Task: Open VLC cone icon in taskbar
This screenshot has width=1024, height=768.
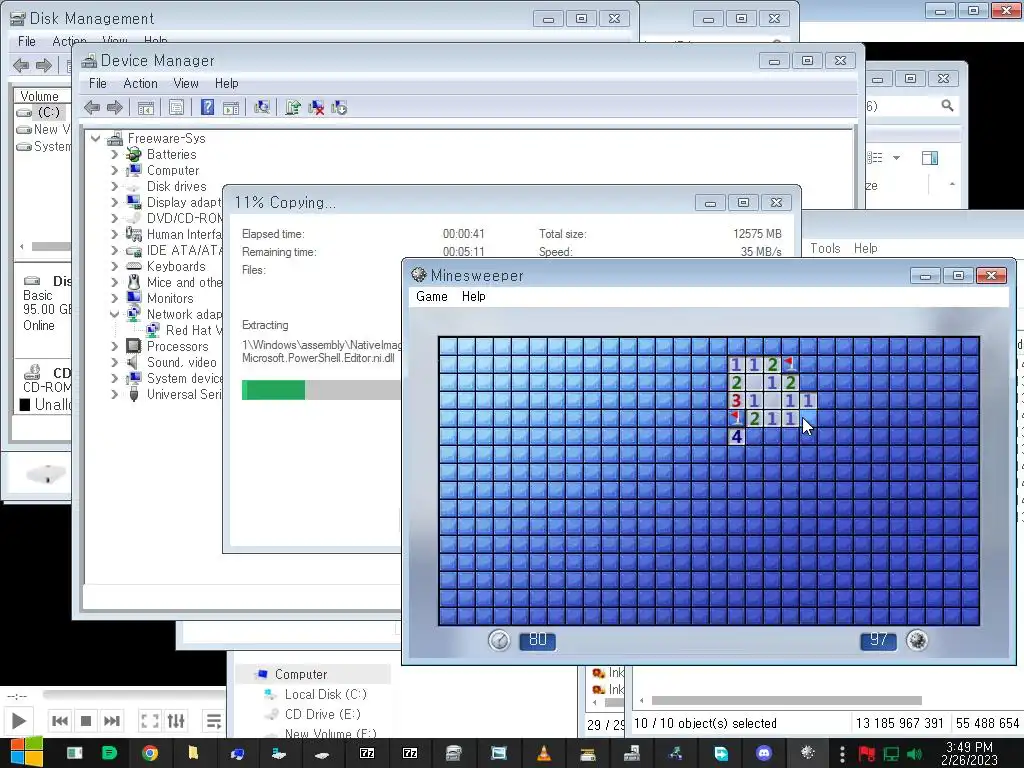Action: [543, 754]
